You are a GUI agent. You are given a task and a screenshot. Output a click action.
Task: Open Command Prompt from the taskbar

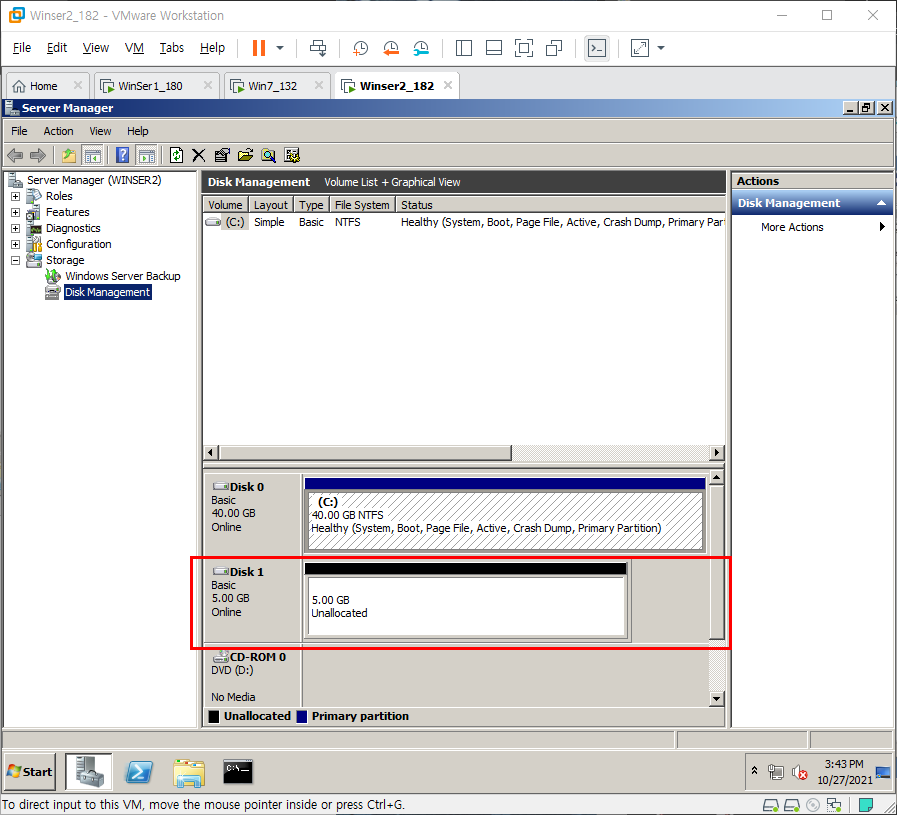238,772
